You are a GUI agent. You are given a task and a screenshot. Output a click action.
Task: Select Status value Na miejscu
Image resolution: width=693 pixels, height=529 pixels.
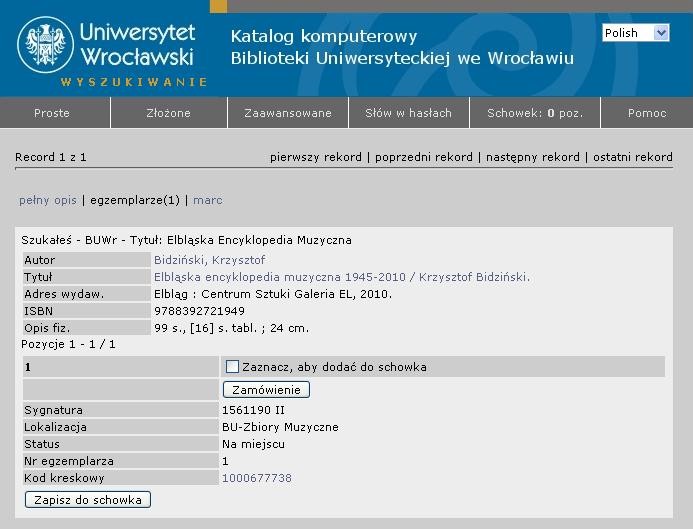[x=253, y=444]
